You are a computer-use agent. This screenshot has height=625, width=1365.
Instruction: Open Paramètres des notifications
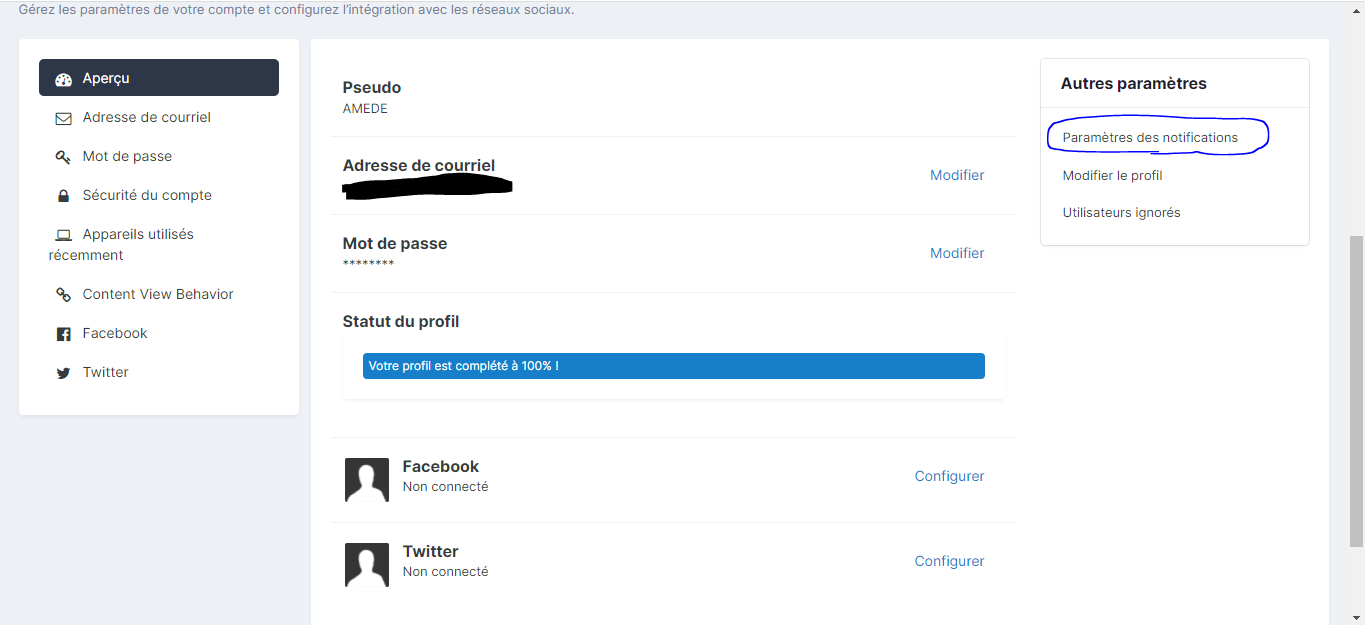1150,138
